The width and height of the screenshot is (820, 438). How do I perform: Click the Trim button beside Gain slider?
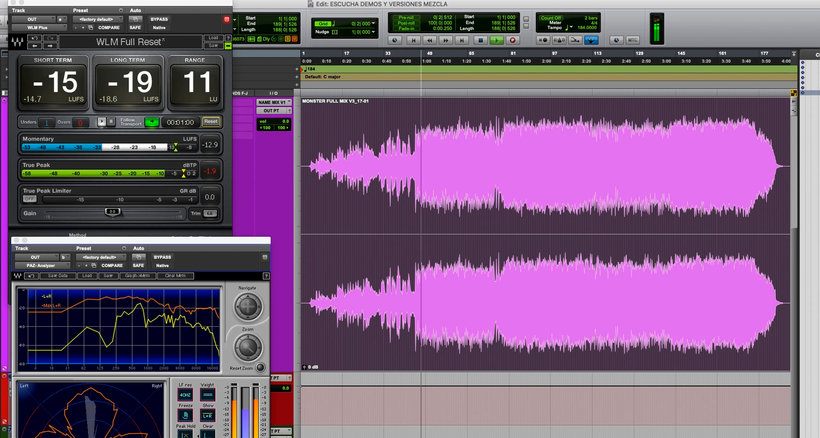click(210, 213)
